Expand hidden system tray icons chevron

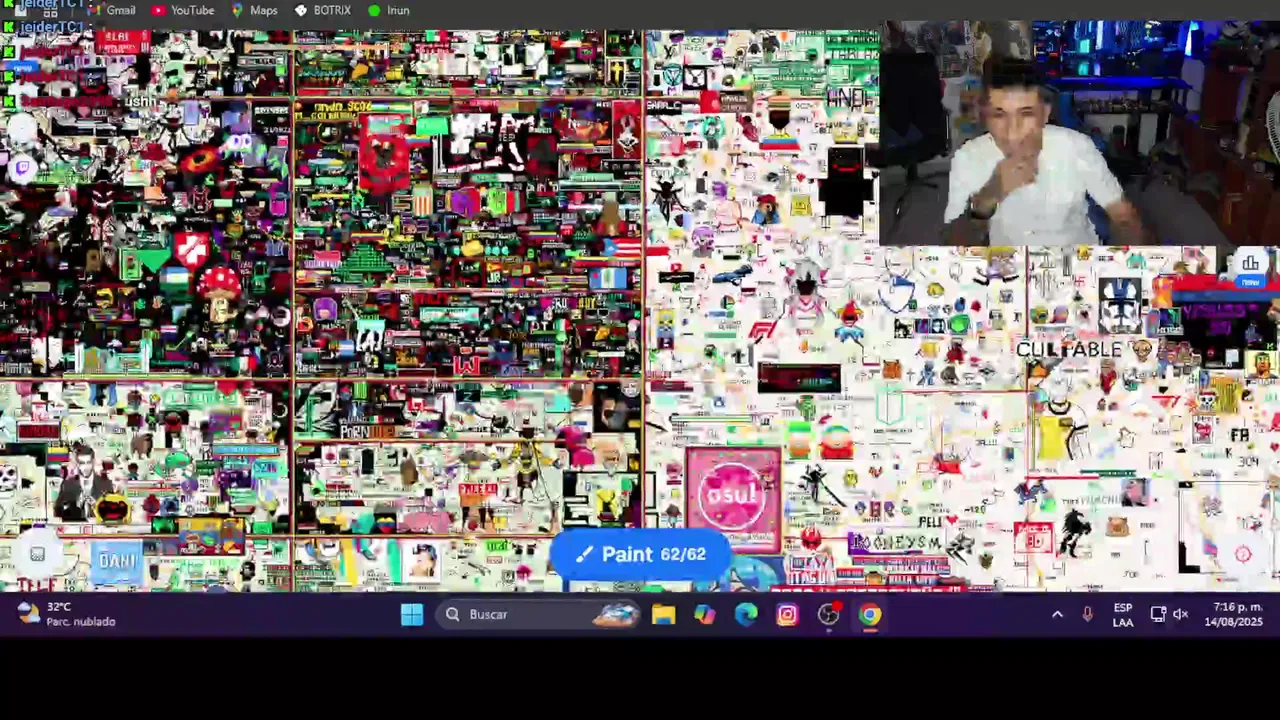point(1057,614)
